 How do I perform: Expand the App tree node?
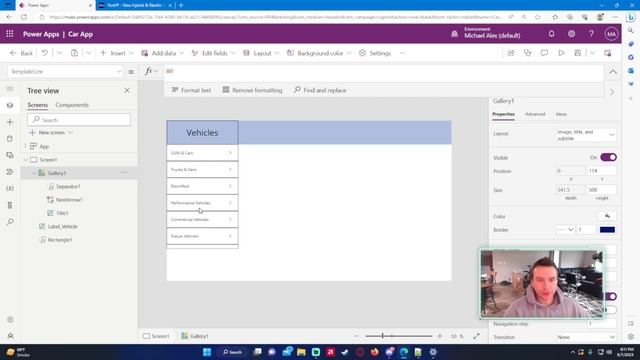click(x=26, y=146)
